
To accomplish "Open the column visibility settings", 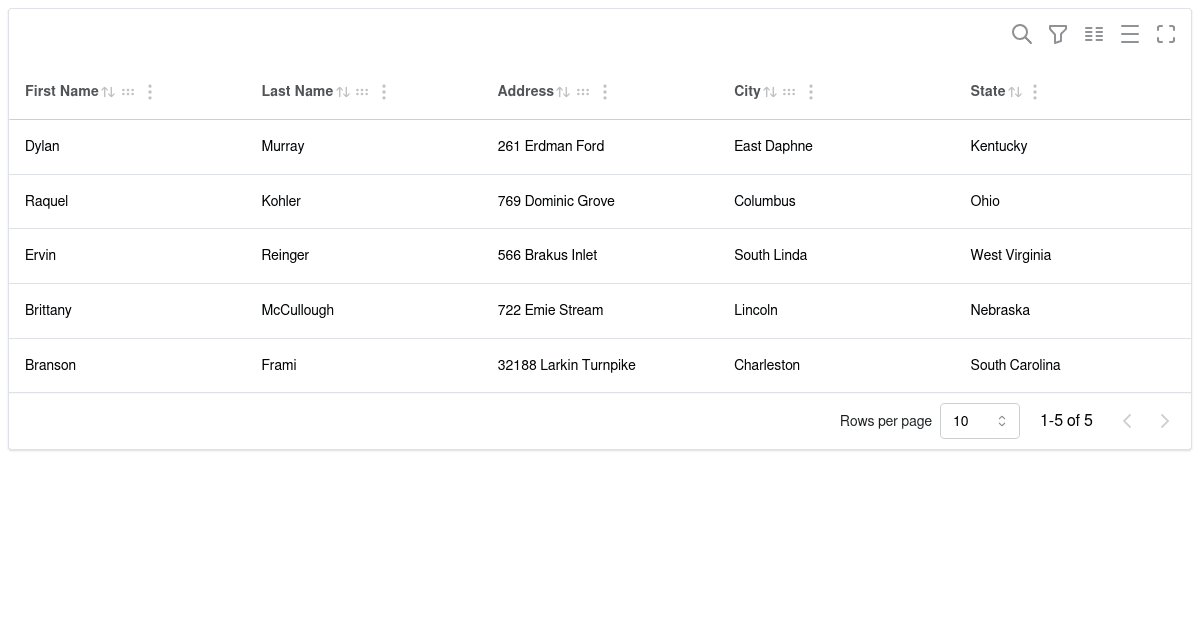I will click(x=1094, y=34).
